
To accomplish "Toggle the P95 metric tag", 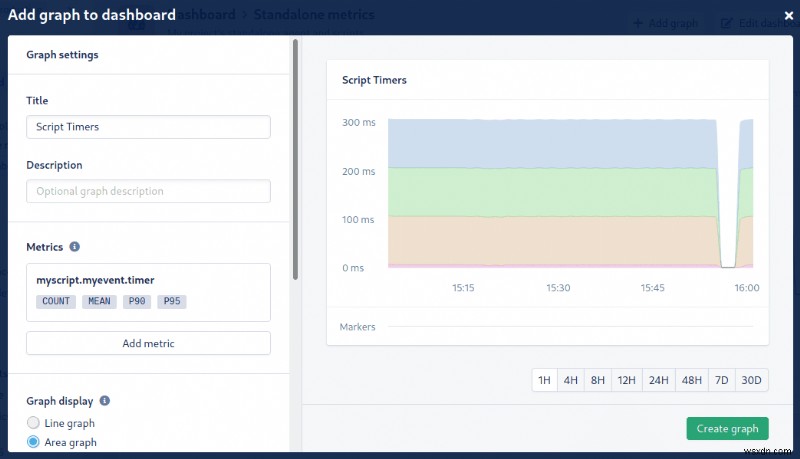I will 172,301.
